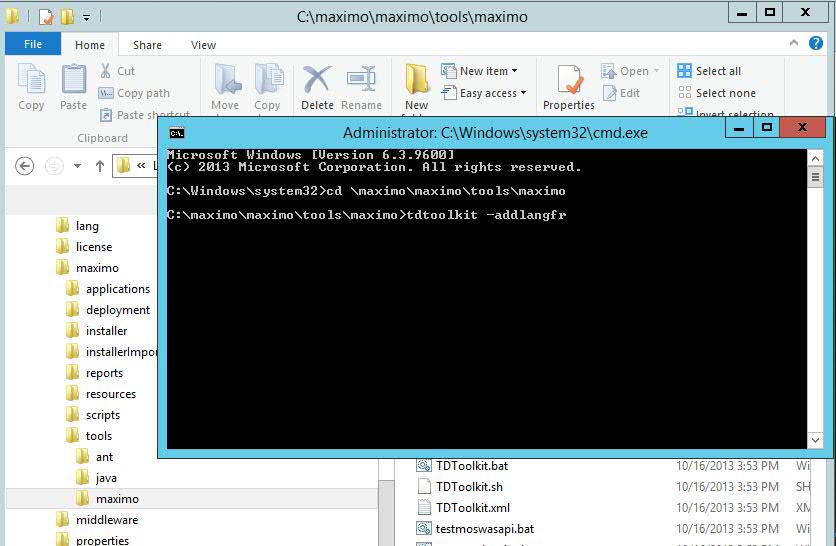Select the TDToolkit.sh file
The height and width of the screenshot is (546, 836).
tap(460, 487)
